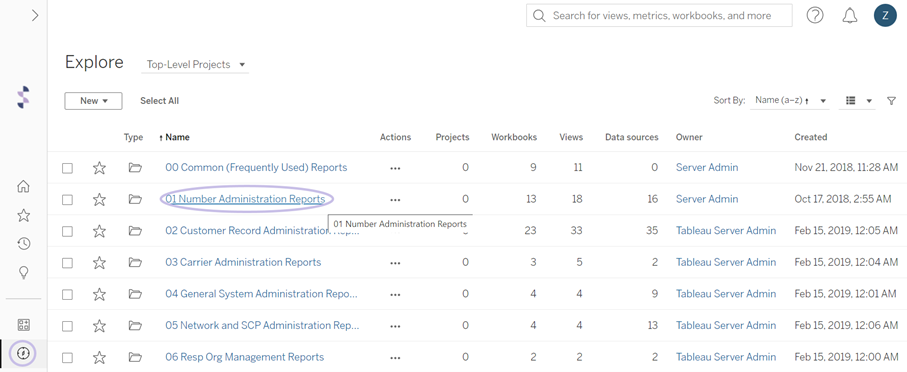Open the New dropdown button
Viewport: 907px width, 372px height.
pyautogui.click(x=93, y=101)
